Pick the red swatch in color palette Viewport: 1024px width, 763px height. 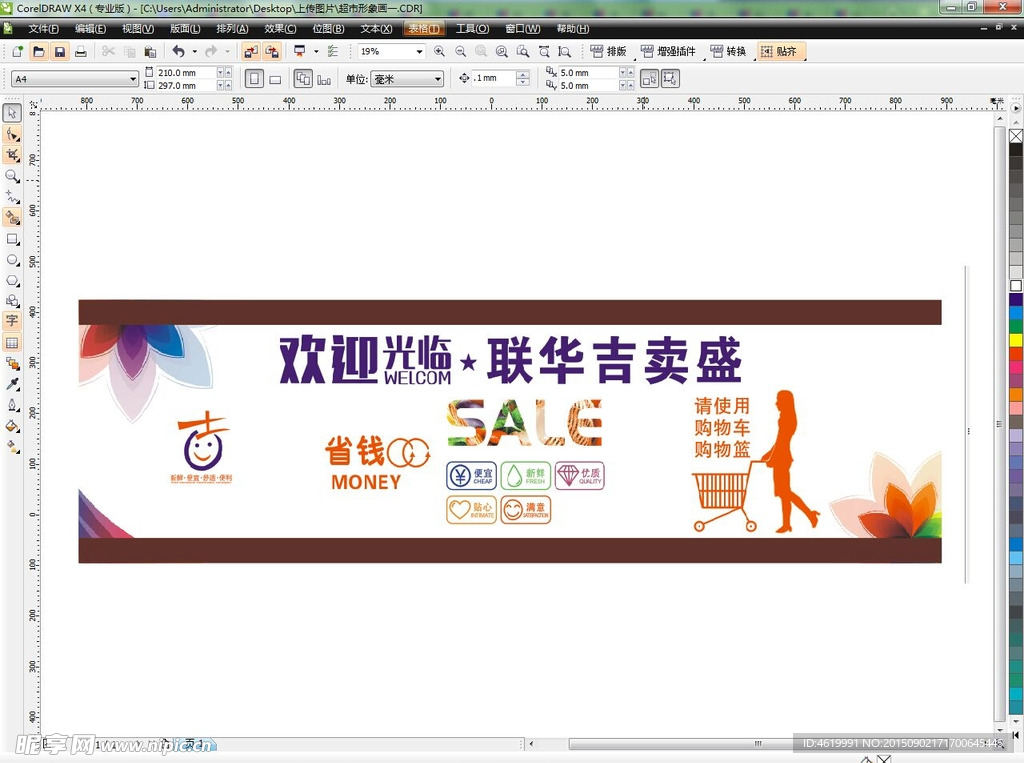click(x=1016, y=353)
